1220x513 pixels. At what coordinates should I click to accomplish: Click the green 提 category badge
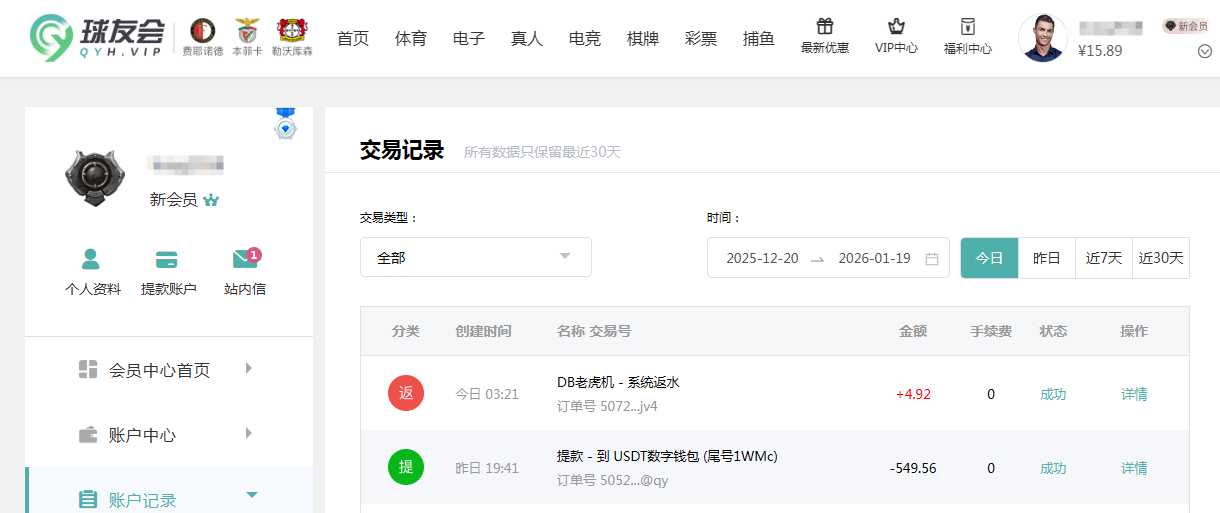coord(406,467)
